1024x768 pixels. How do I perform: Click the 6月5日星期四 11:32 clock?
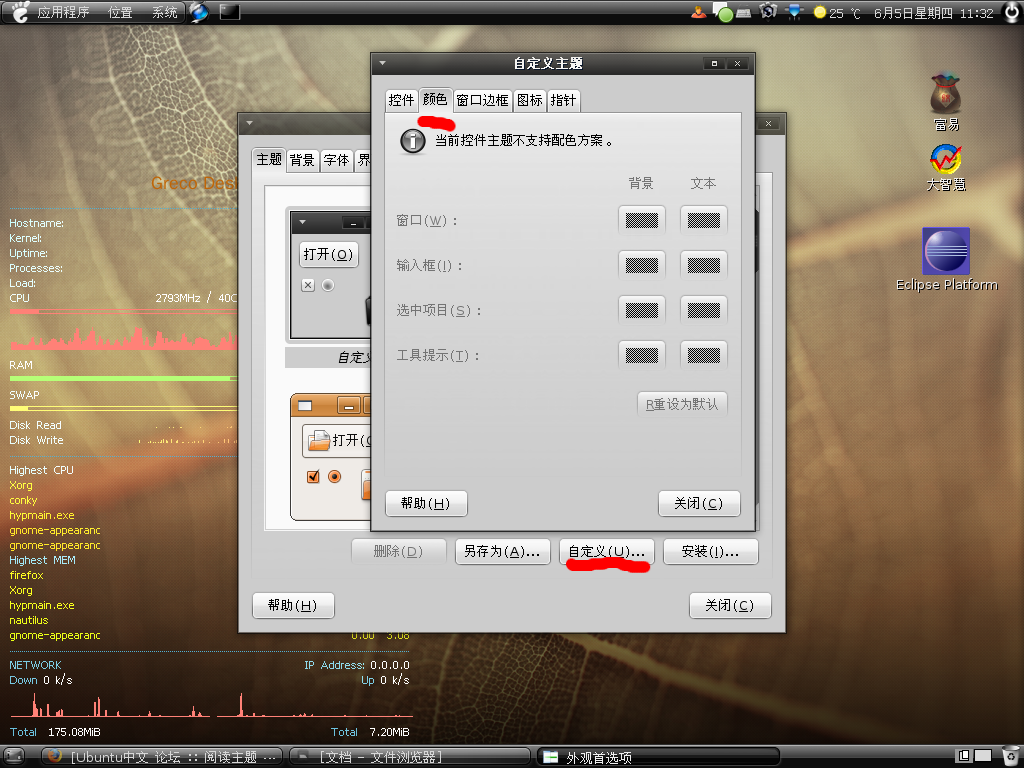[933, 13]
